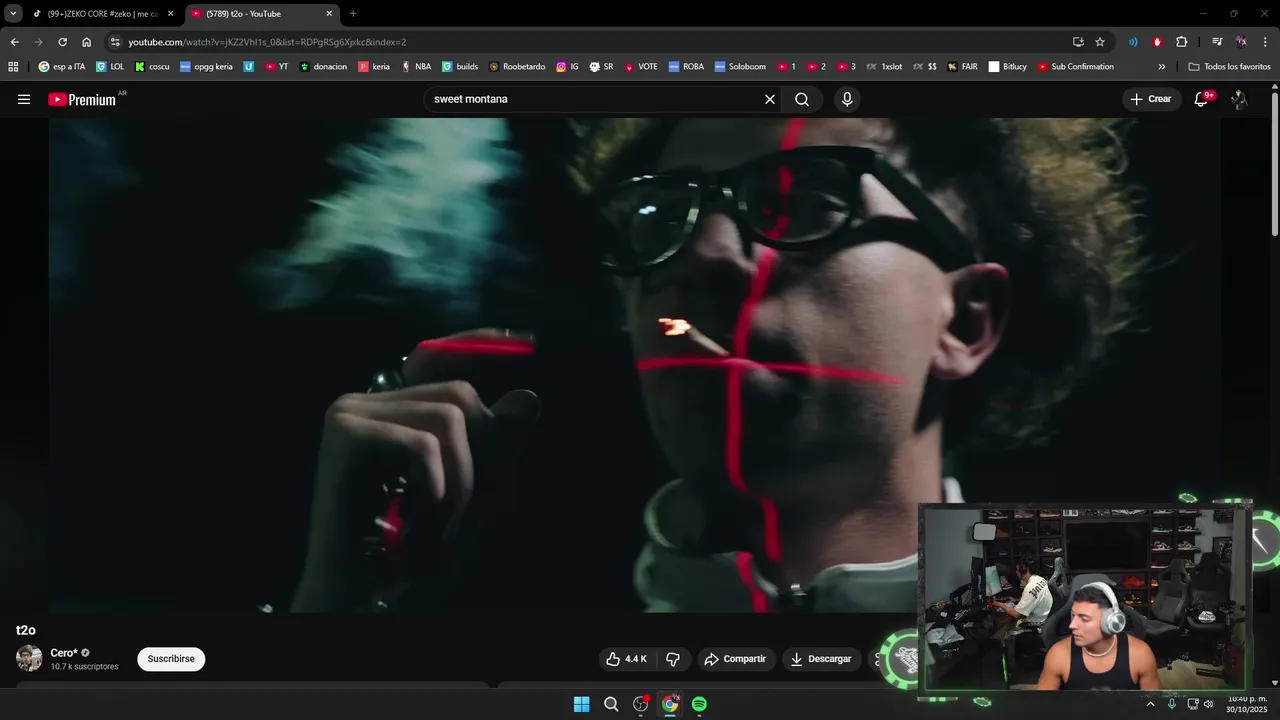Open the tab search dropdown arrow
Viewport: 1280px width, 720px height.
tap(13, 14)
